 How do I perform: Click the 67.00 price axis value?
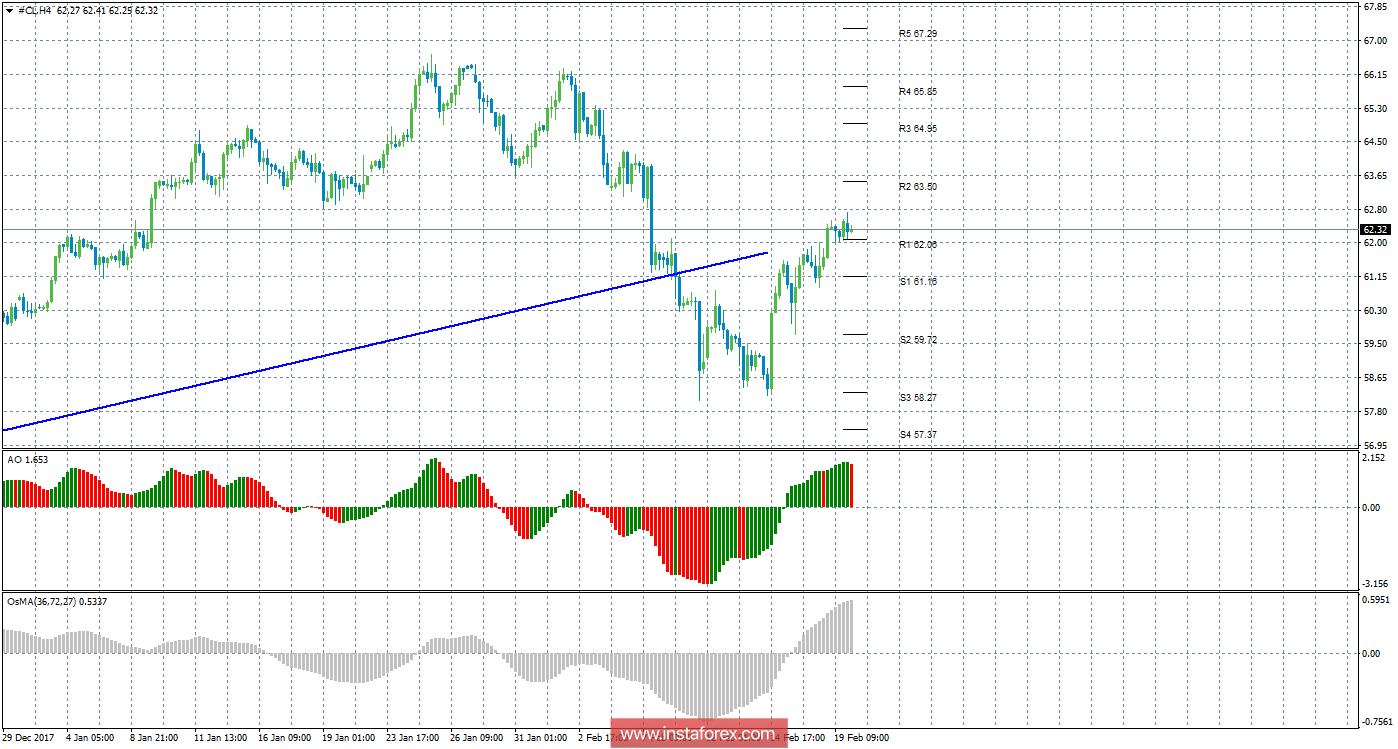tap(1375, 41)
